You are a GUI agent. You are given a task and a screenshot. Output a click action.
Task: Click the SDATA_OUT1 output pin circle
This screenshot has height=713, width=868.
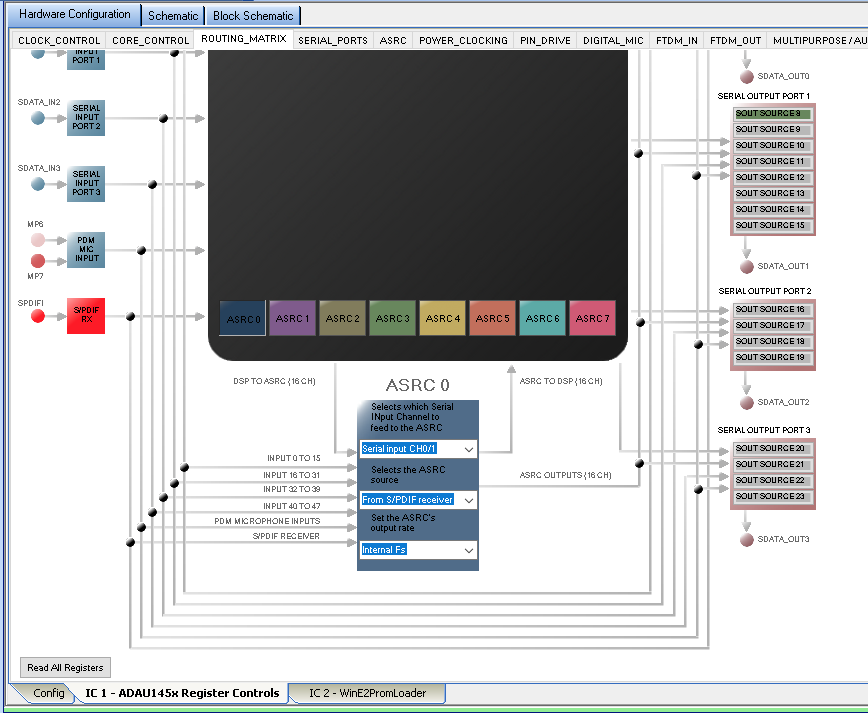point(746,267)
